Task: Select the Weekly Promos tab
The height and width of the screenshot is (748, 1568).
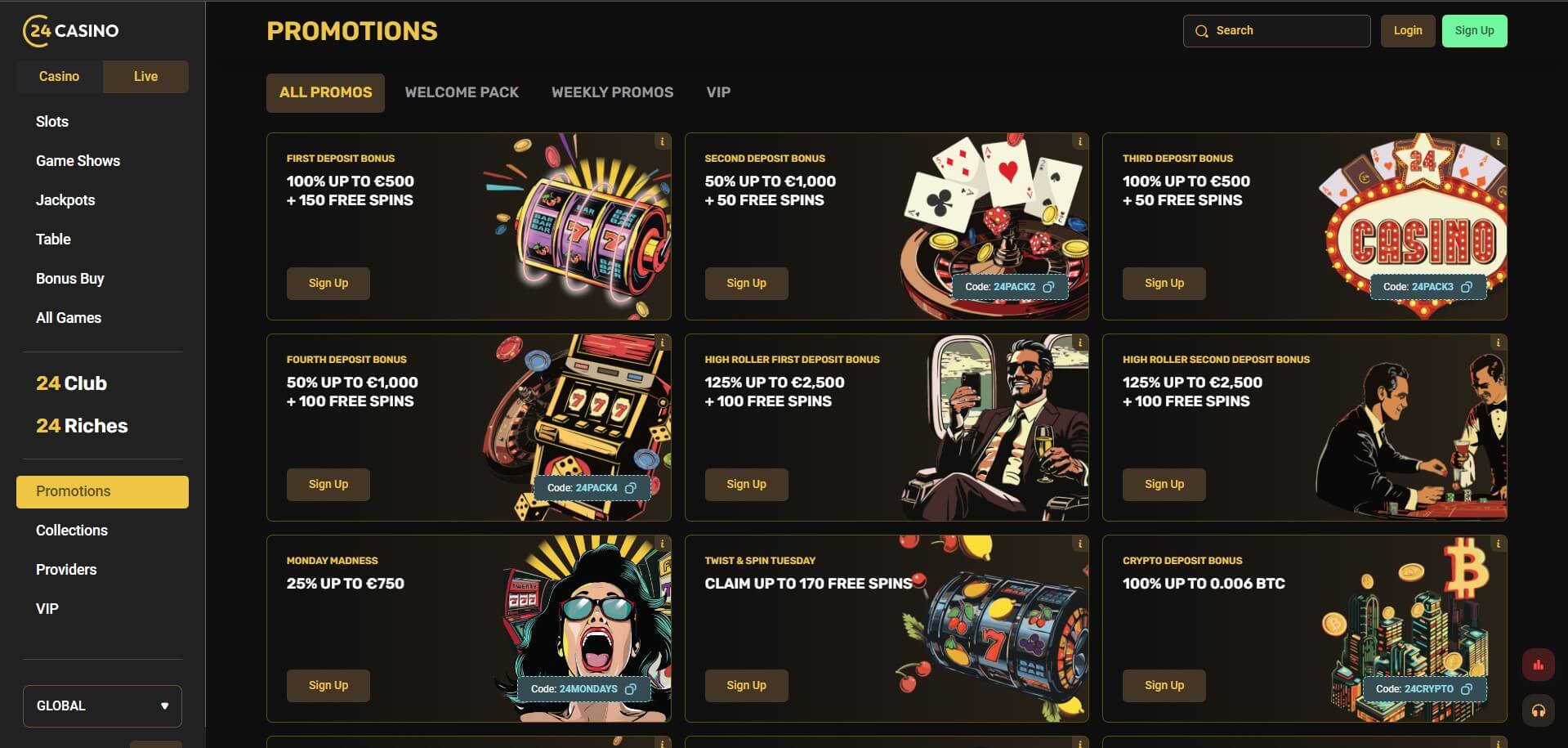Action: pos(612,92)
